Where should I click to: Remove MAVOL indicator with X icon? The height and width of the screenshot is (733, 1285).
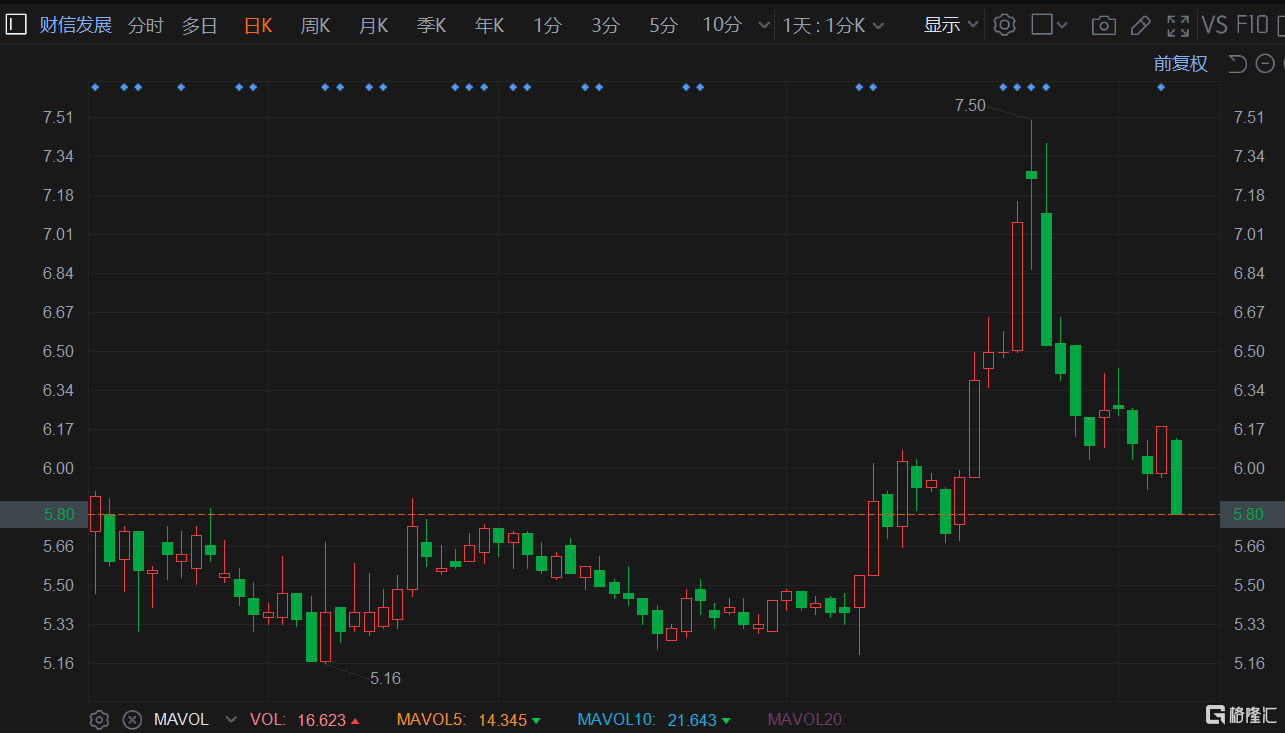(x=131, y=719)
